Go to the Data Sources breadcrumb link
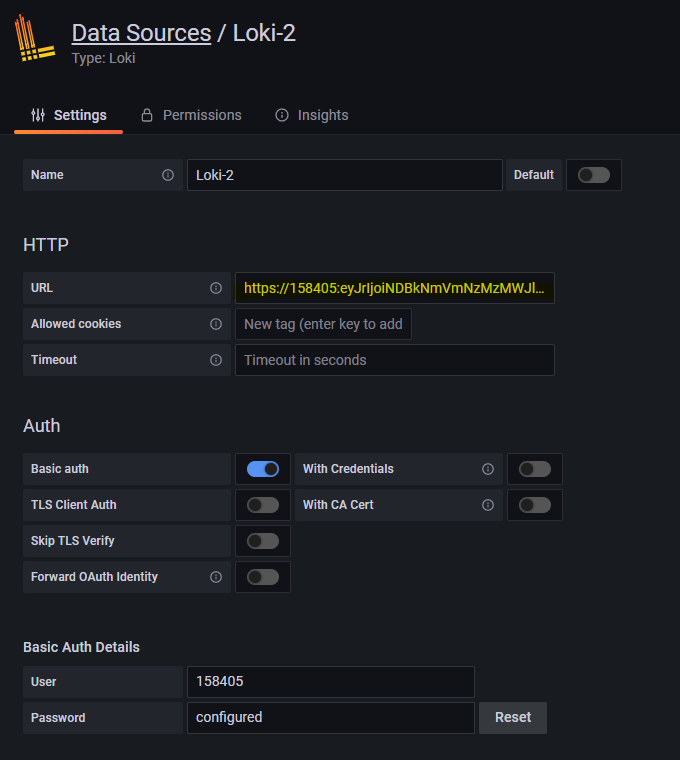This screenshot has height=760, width=680. pos(142,33)
